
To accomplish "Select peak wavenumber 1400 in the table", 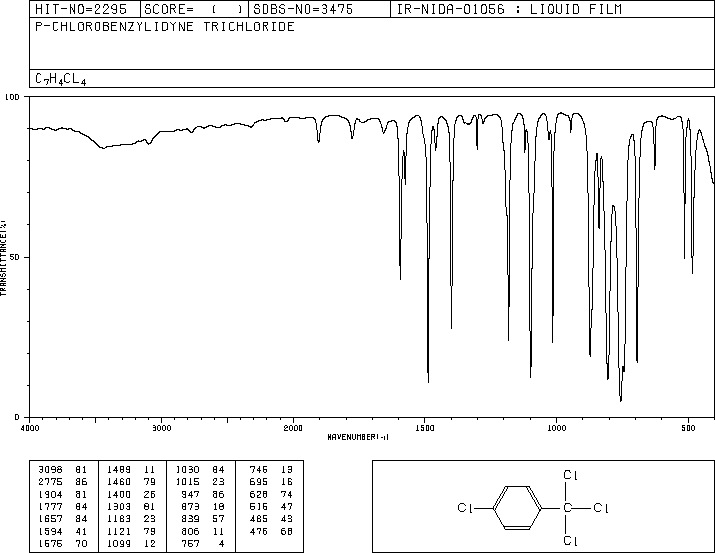I will click(x=119, y=494).
